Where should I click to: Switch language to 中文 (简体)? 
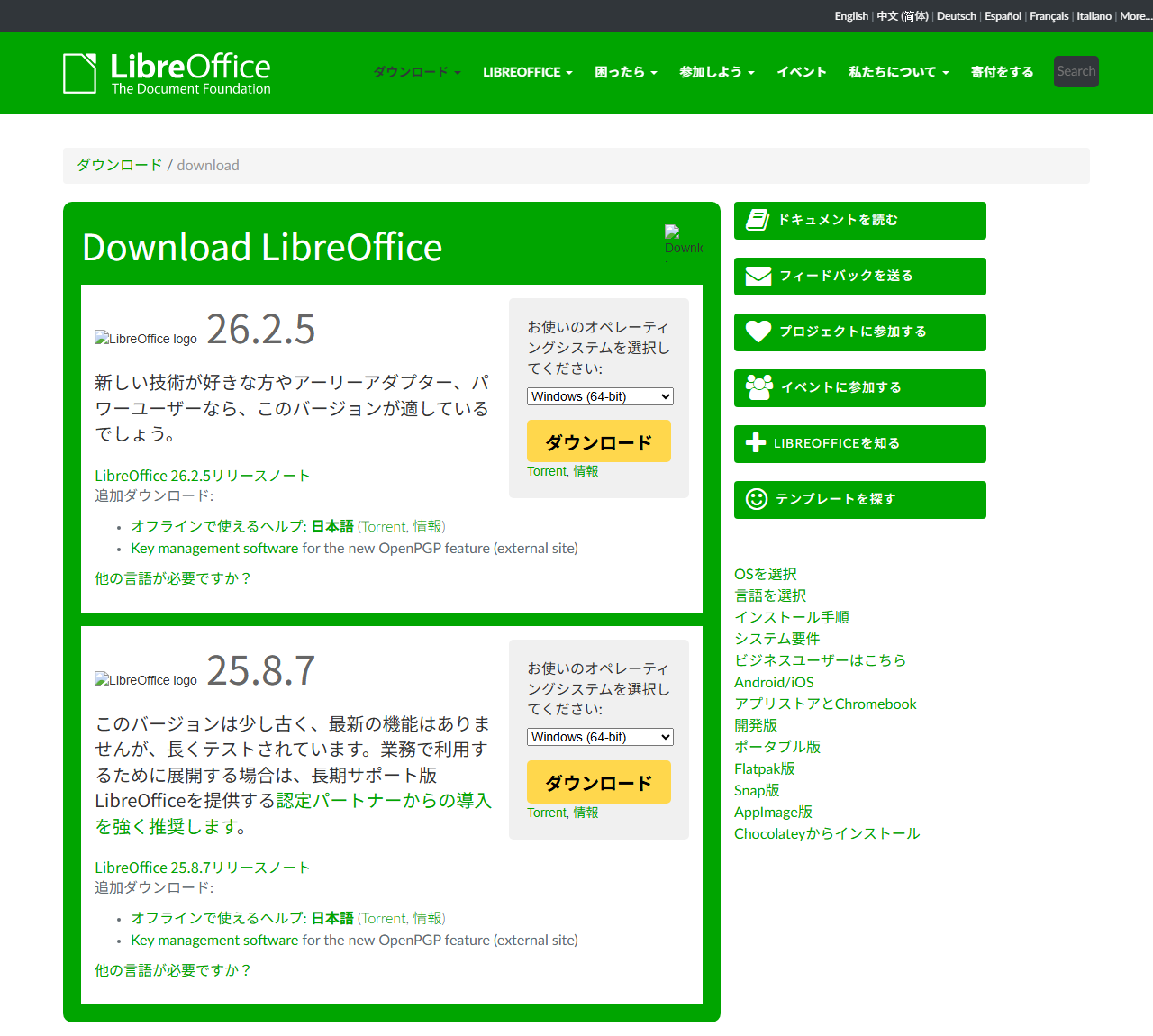pyautogui.click(x=903, y=16)
